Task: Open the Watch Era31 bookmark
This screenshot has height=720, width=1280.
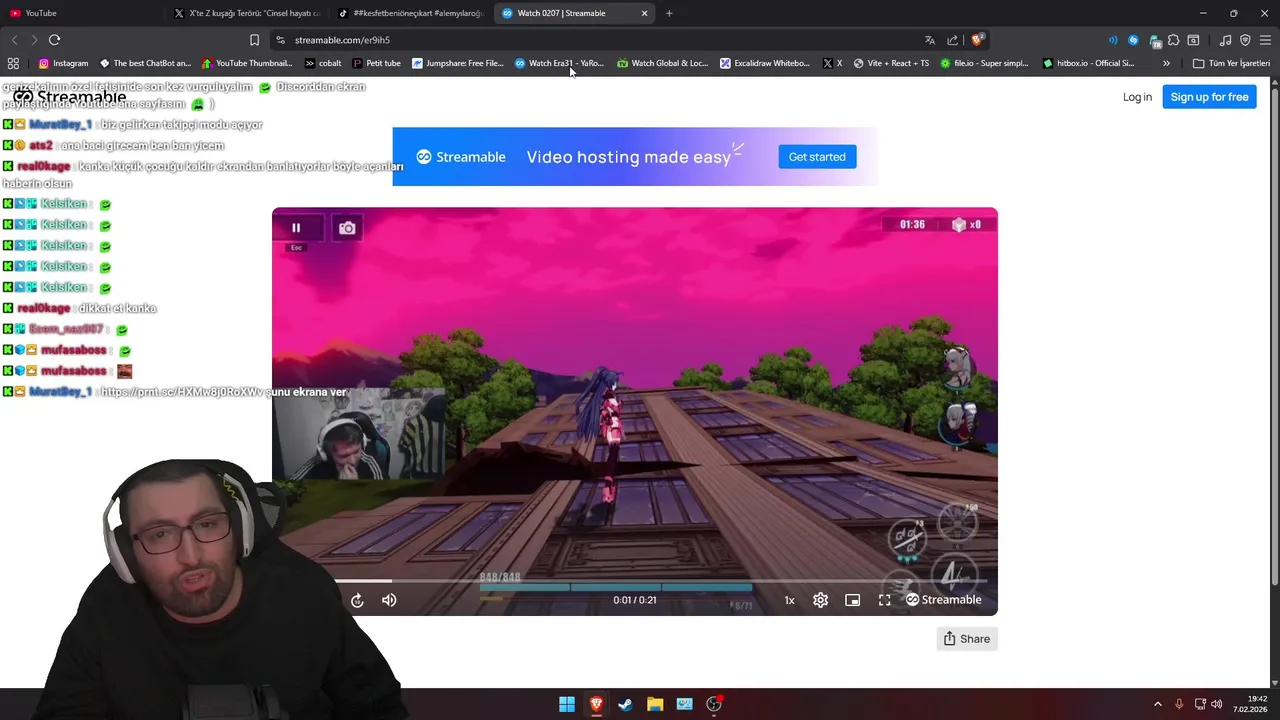Action: pyautogui.click(x=559, y=63)
